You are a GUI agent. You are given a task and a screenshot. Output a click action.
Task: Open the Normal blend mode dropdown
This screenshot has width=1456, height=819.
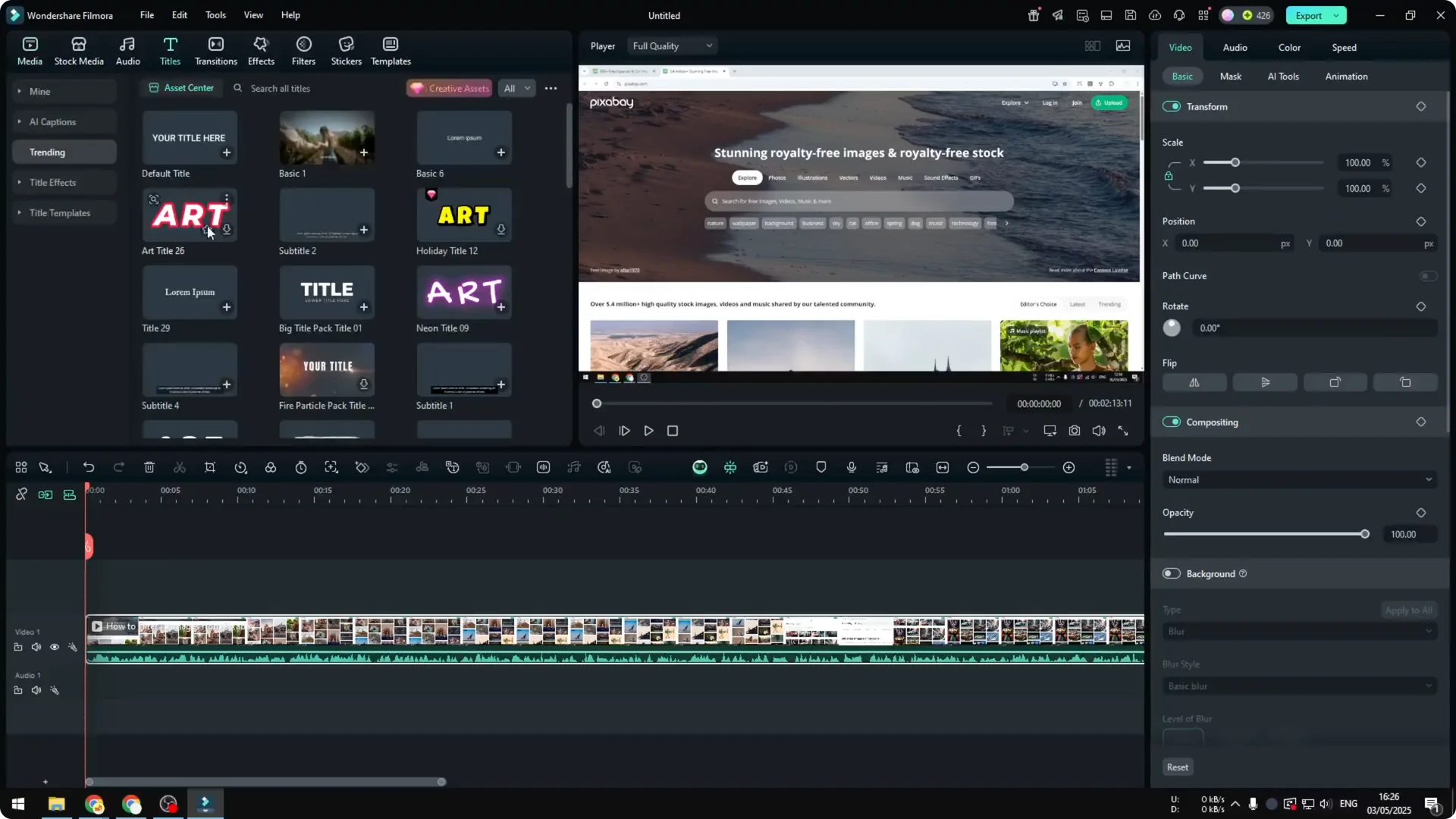(1298, 479)
